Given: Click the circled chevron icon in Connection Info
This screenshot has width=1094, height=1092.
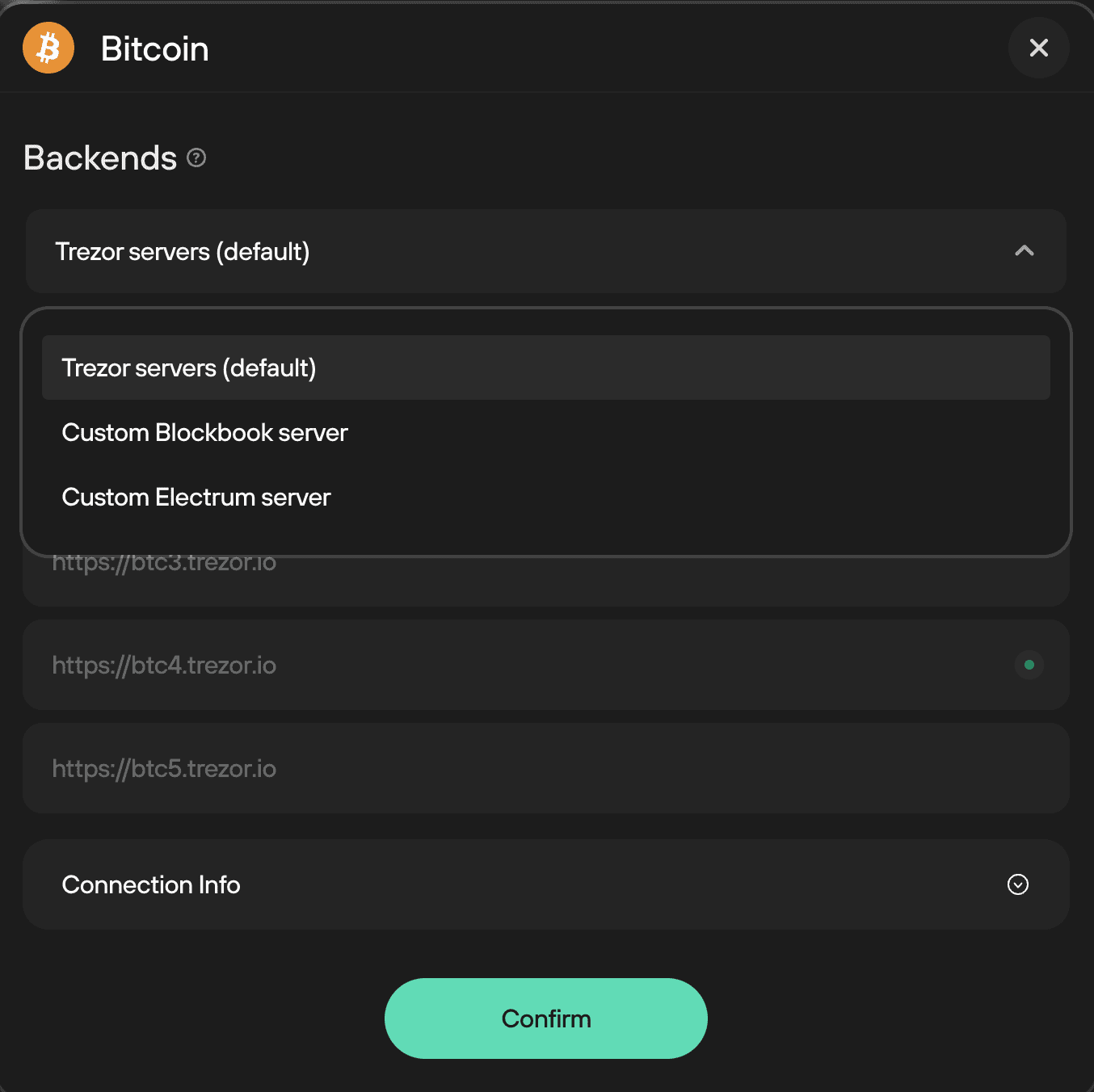Looking at the screenshot, I should 1018,884.
